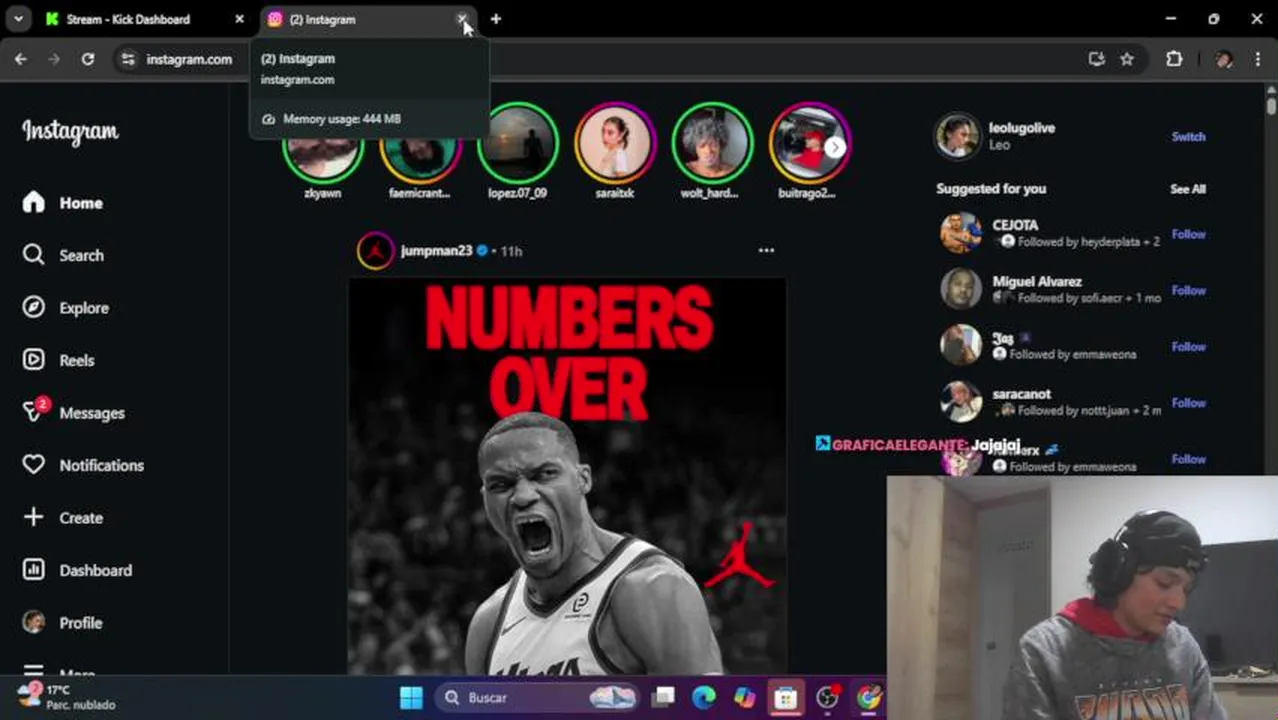The height and width of the screenshot is (720, 1278).
Task: Open a new browser tab
Action: (x=496, y=19)
